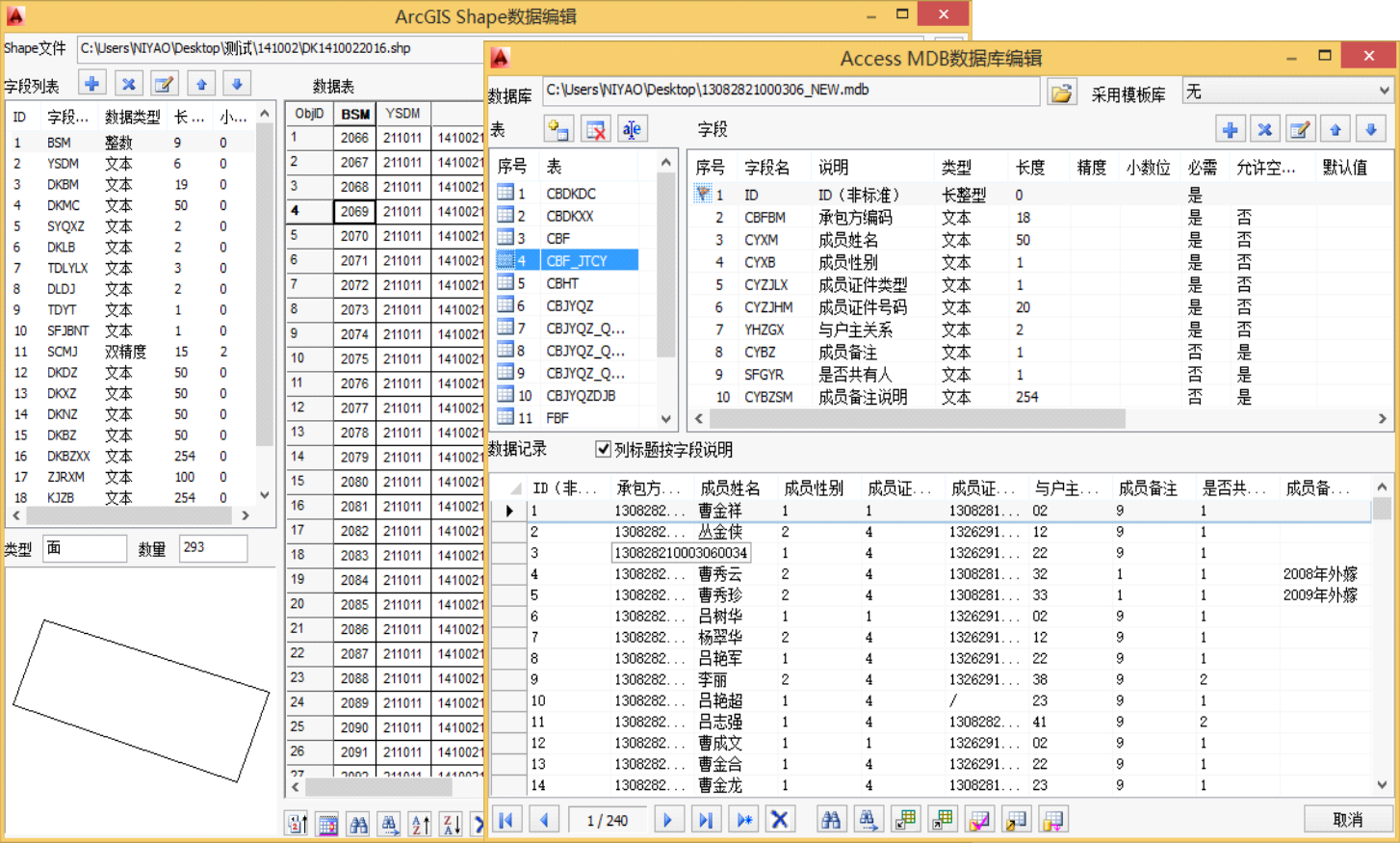Click the add new table icon

(x=558, y=129)
